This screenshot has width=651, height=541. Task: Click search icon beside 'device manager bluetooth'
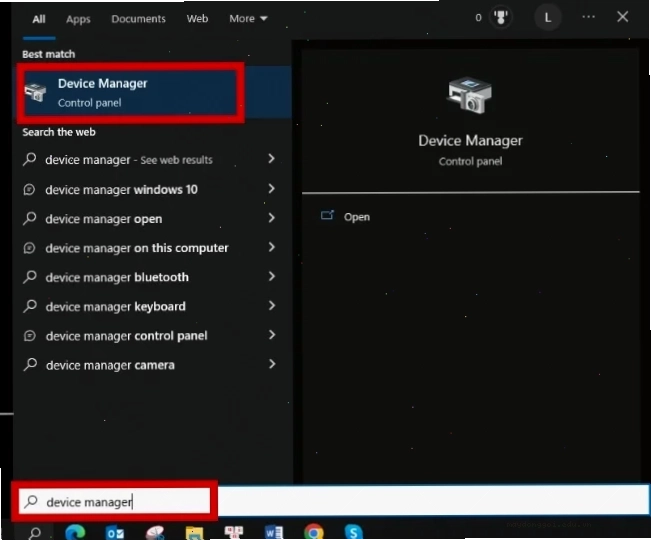30,277
